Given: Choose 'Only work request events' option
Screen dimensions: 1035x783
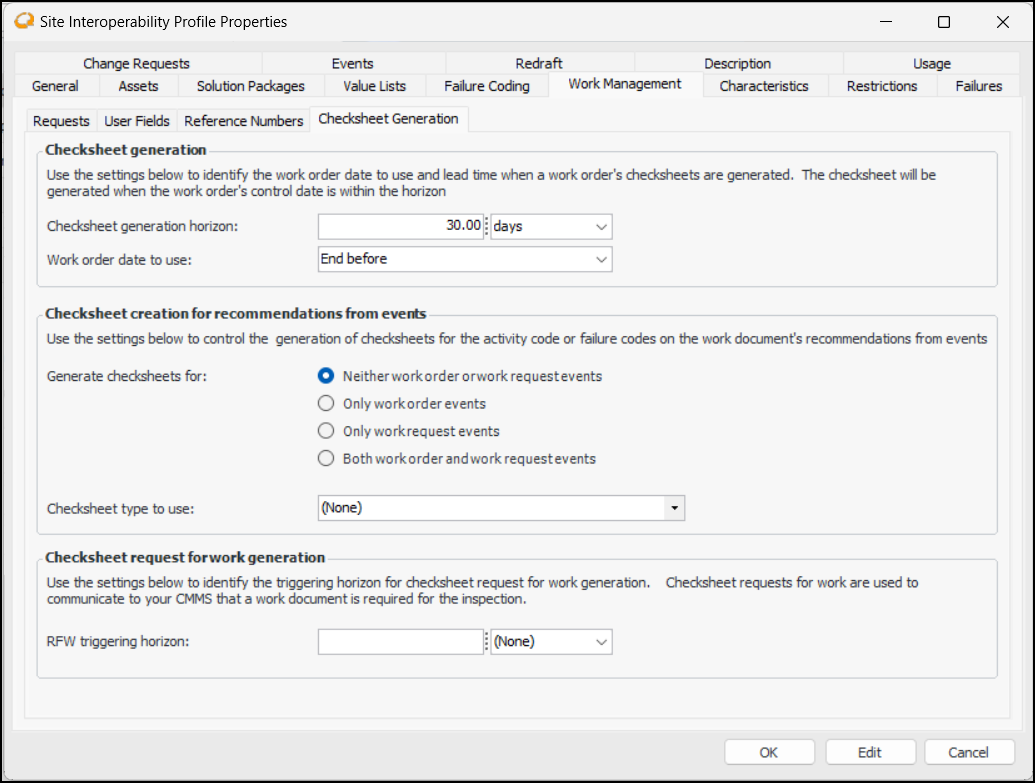Looking at the screenshot, I should [325, 431].
